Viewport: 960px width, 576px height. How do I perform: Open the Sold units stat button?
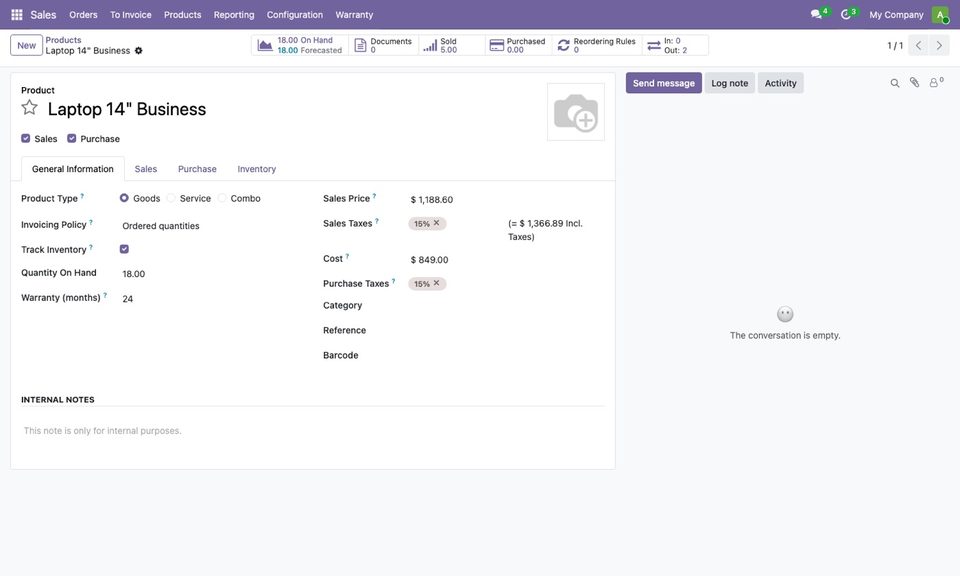(x=452, y=45)
